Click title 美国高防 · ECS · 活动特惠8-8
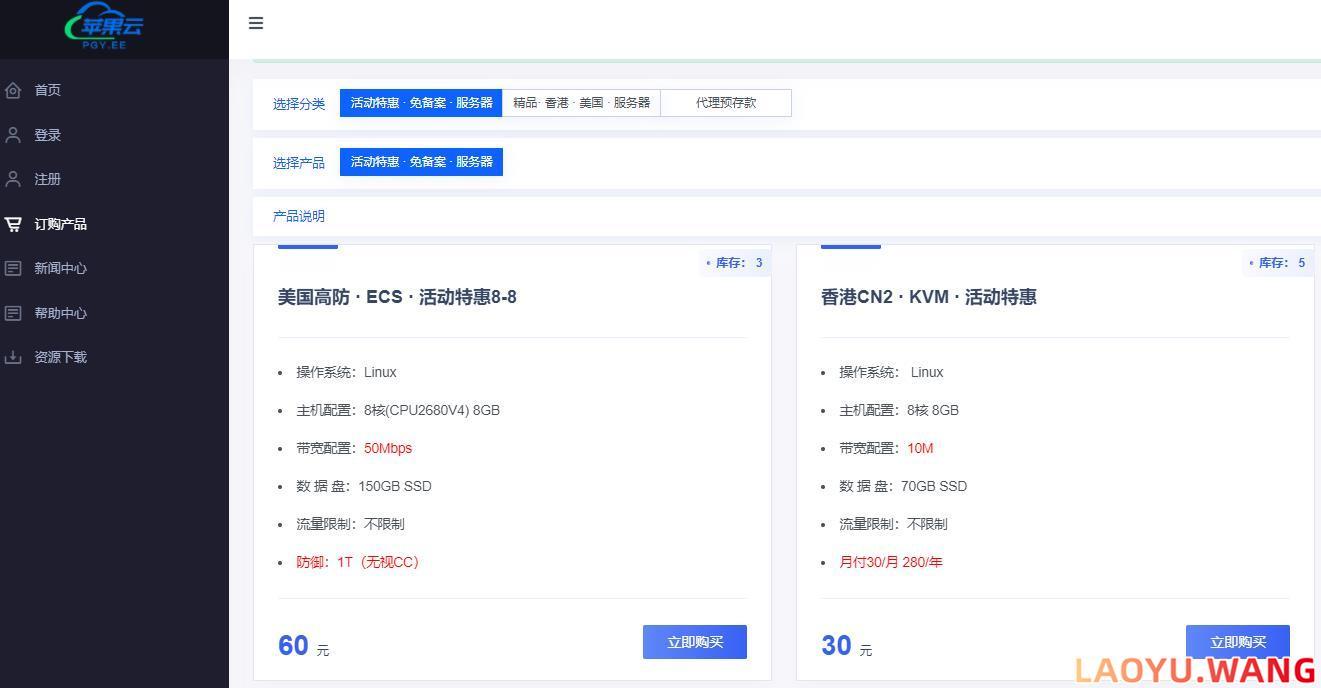1321x688 pixels. (397, 297)
